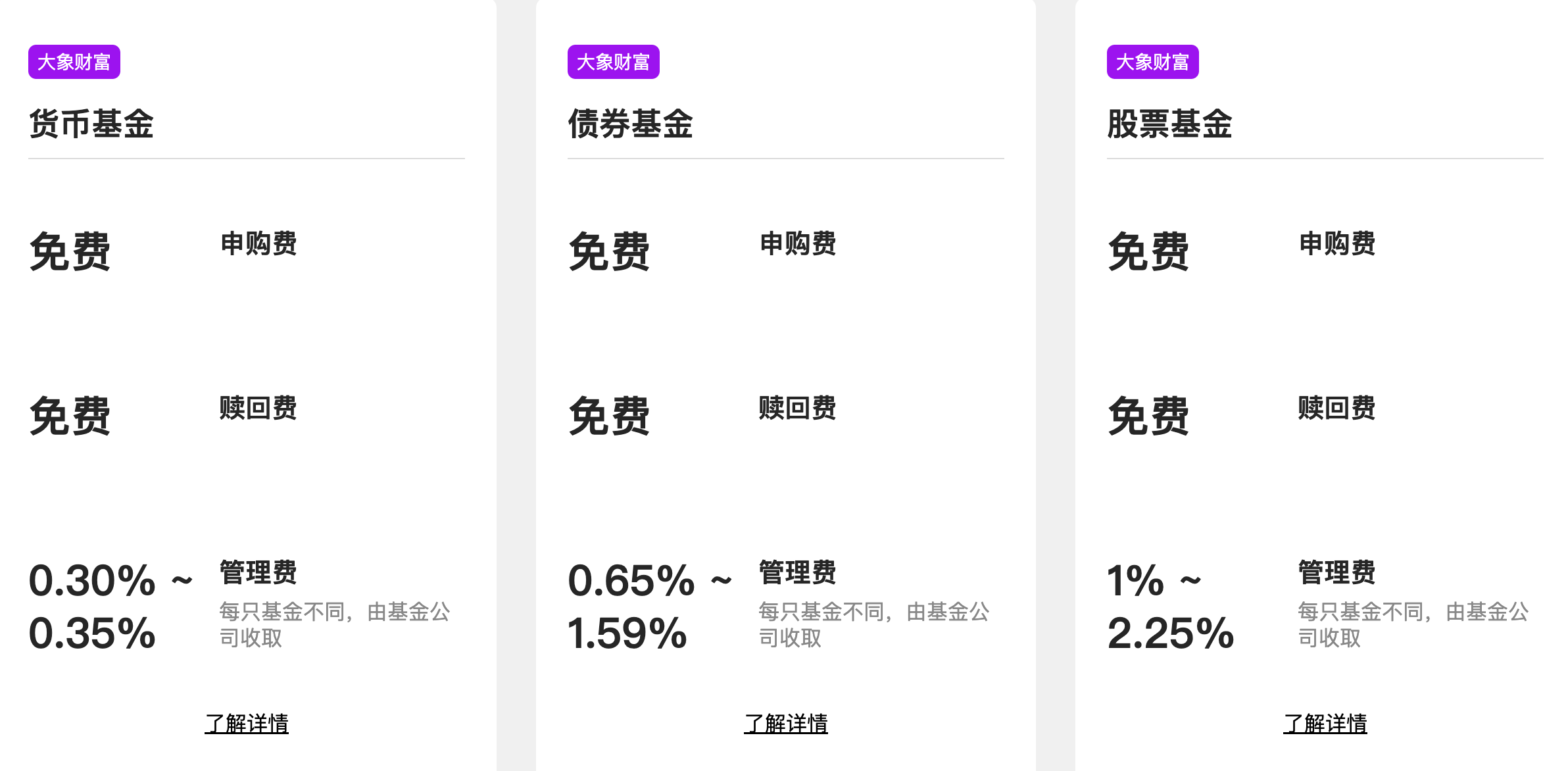1568x771 pixels.
Task: Tap 大象财富 badge above 股票基金
Action: point(1153,62)
